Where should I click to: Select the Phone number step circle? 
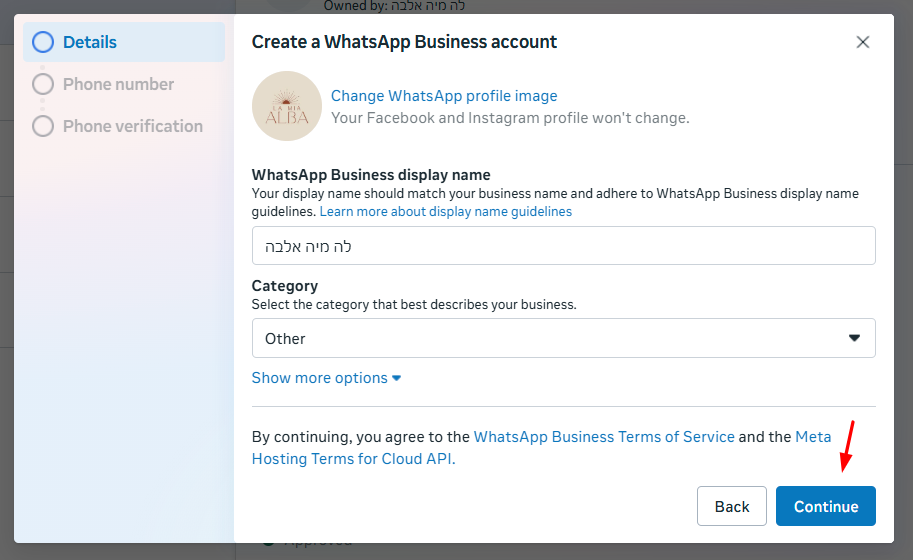(42, 84)
